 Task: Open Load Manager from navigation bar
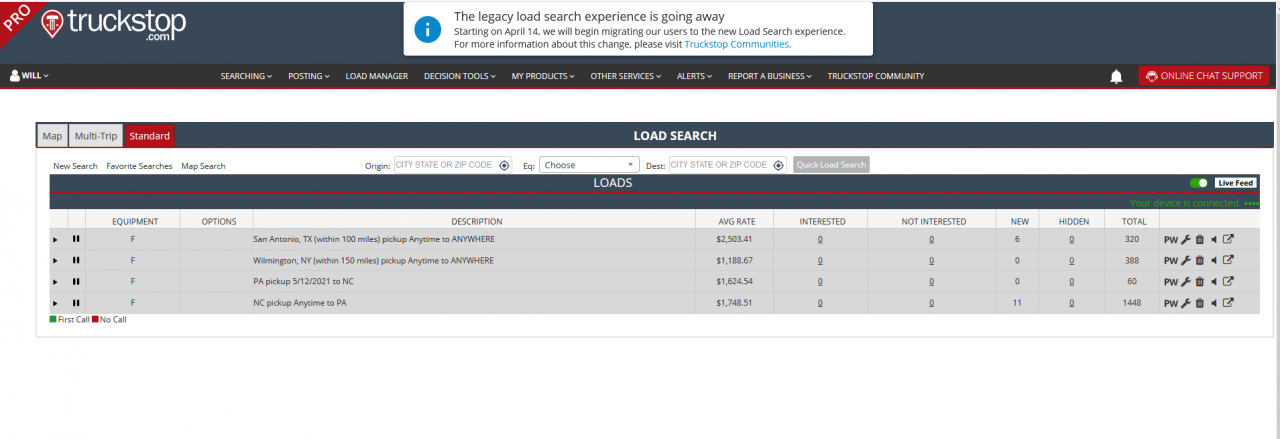pyautogui.click(x=376, y=76)
